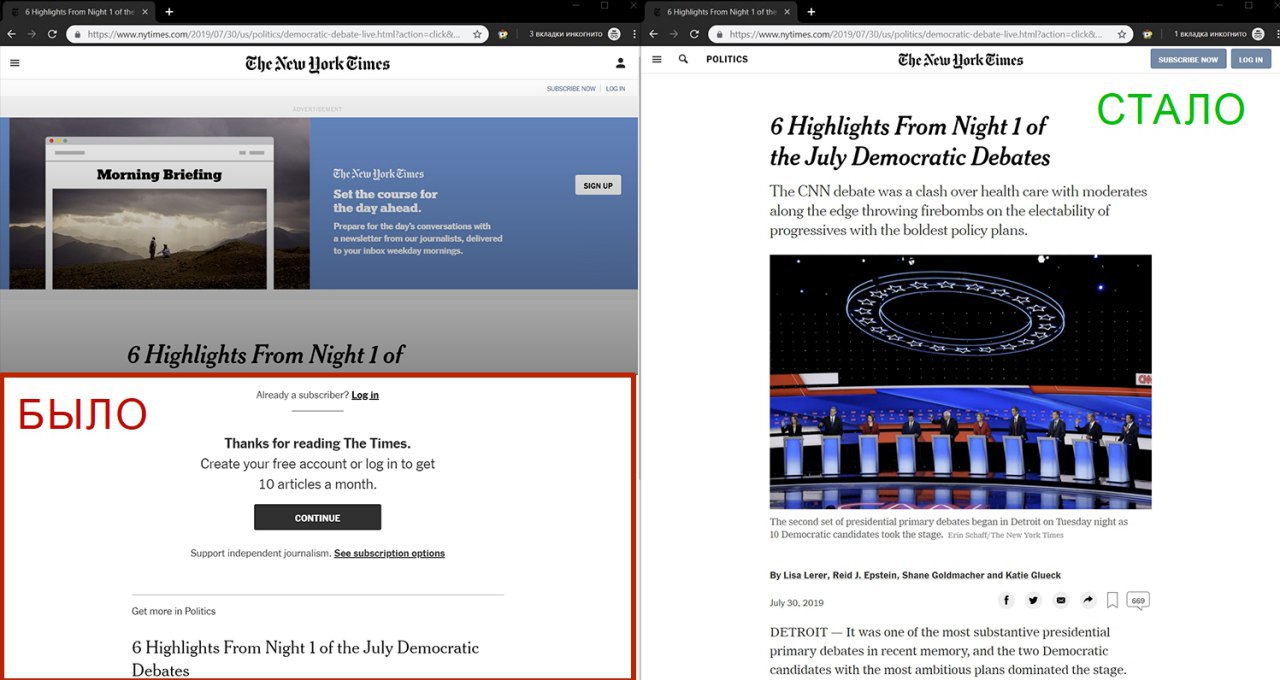
Task: Focus the address bar in the right window
Action: point(919,34)
